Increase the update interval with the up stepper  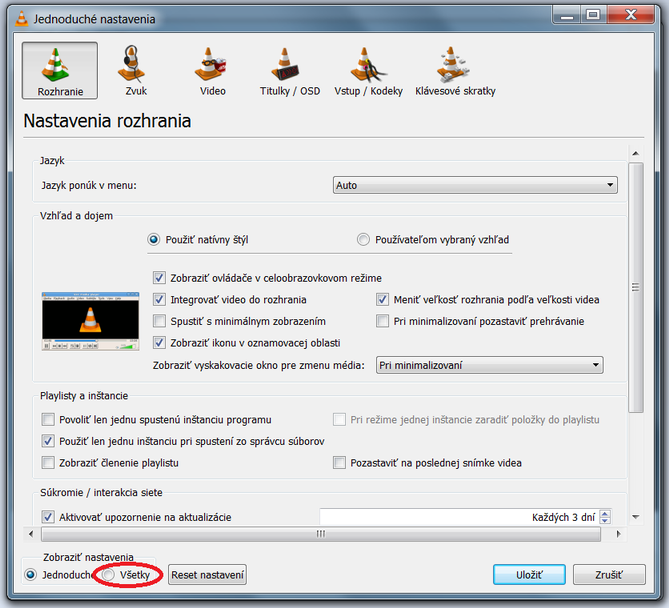(605, 514)
